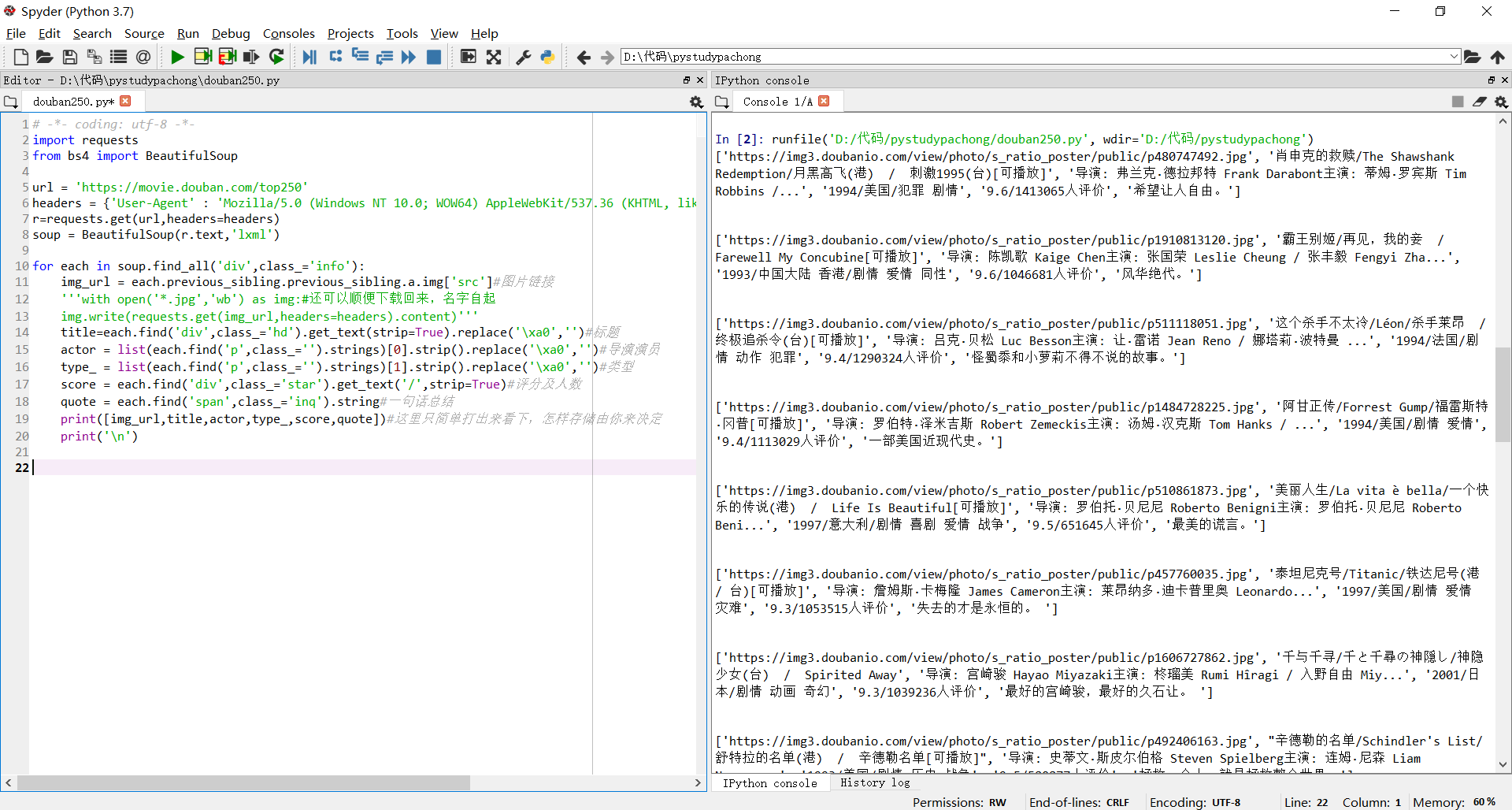Open the Consoles menu
Viewport: 1512px width, 810px height.
(288, 33)
